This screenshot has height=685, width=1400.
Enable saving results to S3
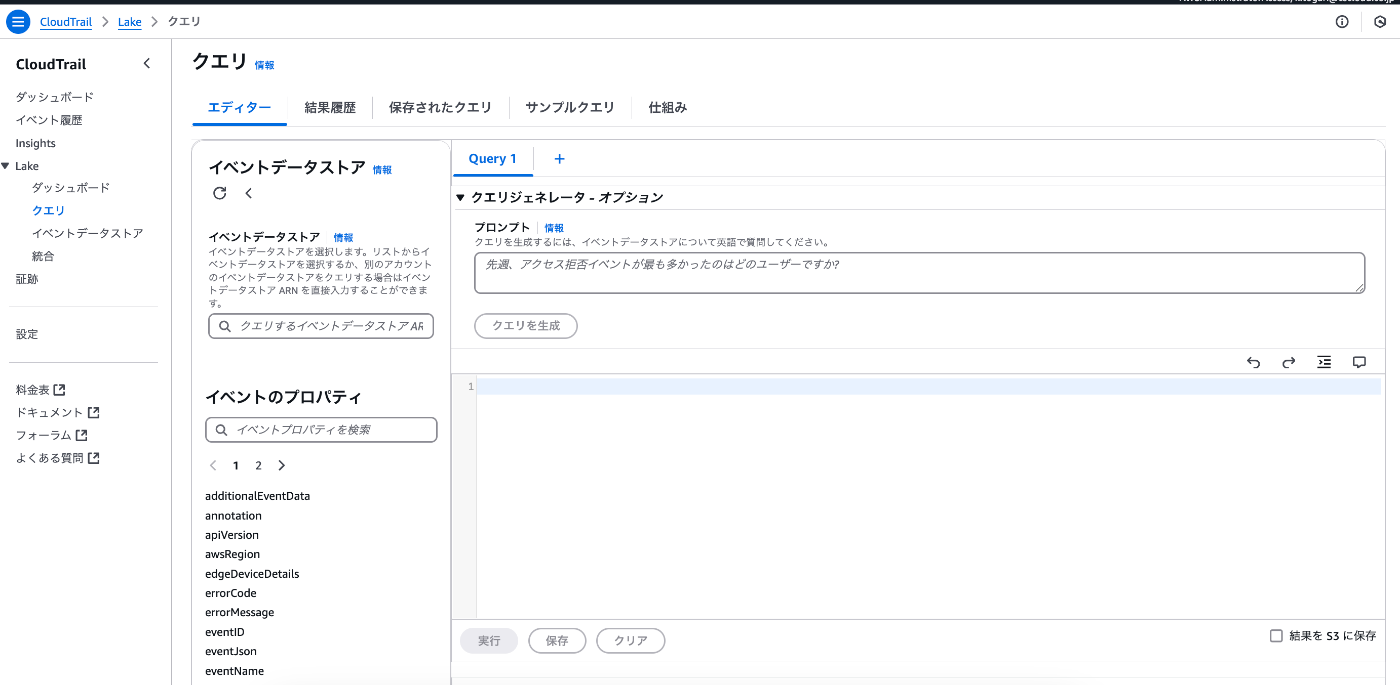[1276, 635]
